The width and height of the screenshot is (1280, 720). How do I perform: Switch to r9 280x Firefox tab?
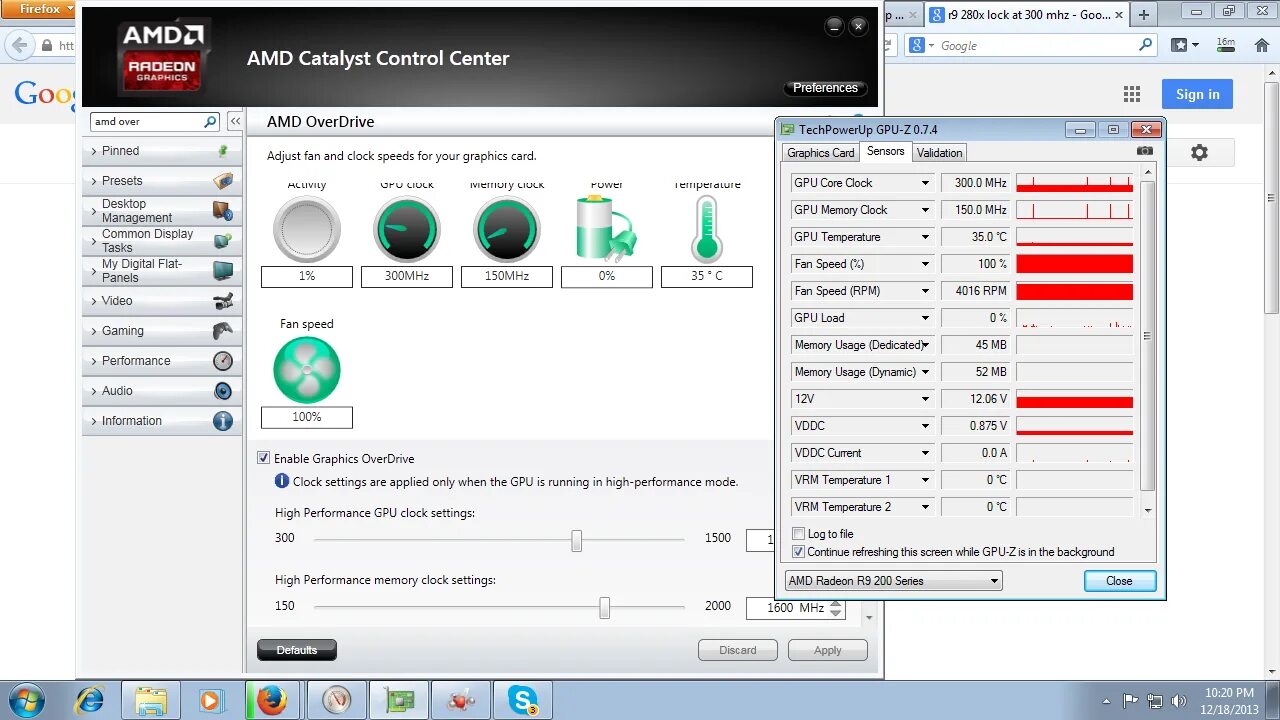coord(1025,15)
